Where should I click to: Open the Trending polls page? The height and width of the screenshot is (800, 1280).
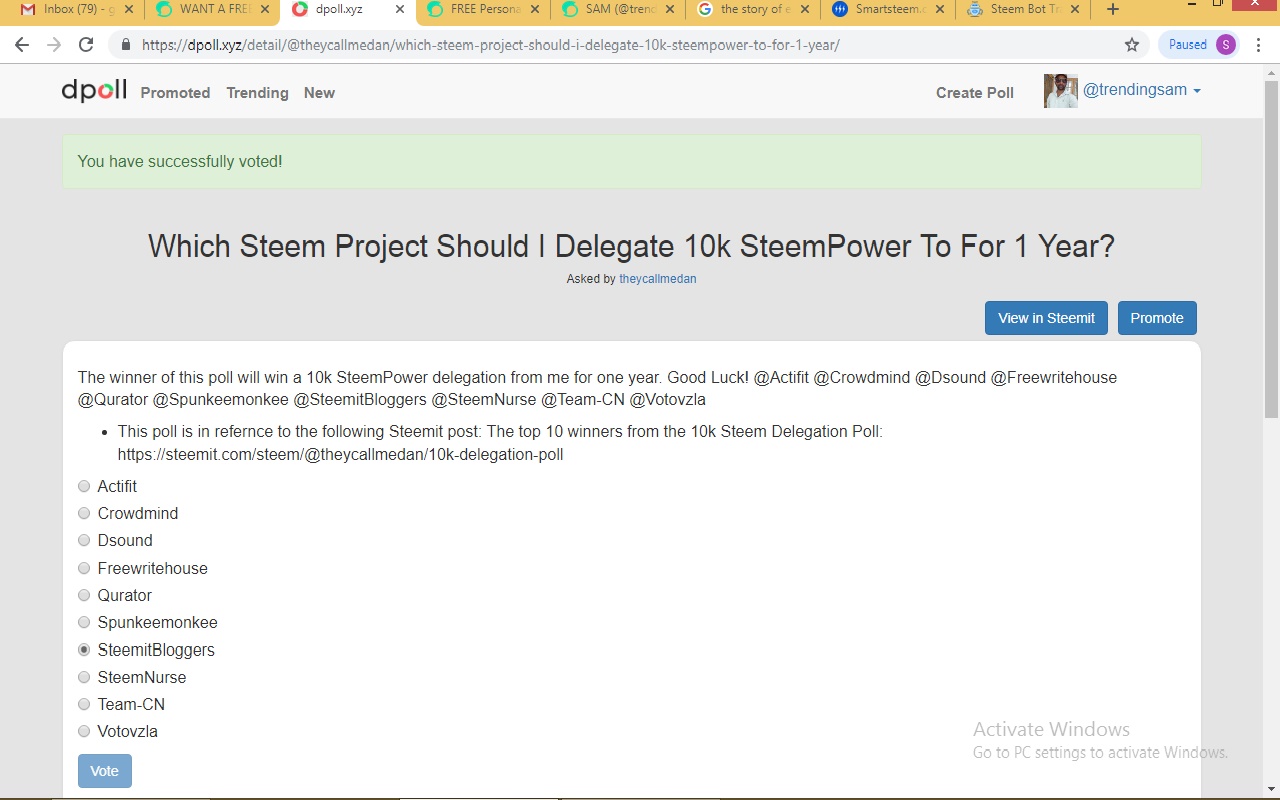click(257, 93)
